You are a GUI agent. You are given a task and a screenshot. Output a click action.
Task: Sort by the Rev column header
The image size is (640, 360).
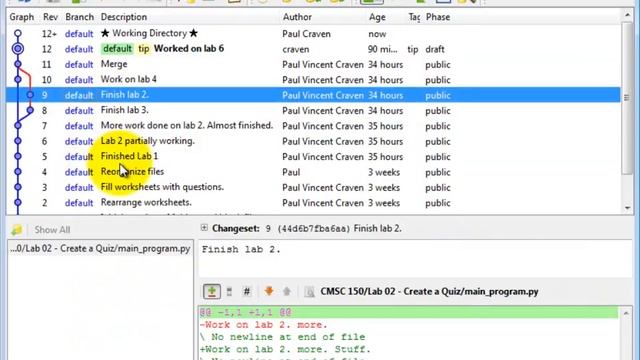point(50,17)
